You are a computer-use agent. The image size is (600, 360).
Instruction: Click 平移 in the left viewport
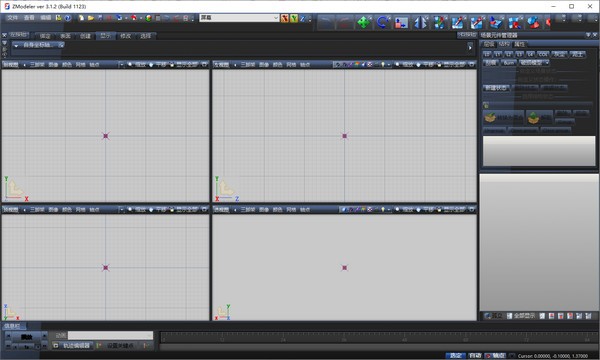425,65
